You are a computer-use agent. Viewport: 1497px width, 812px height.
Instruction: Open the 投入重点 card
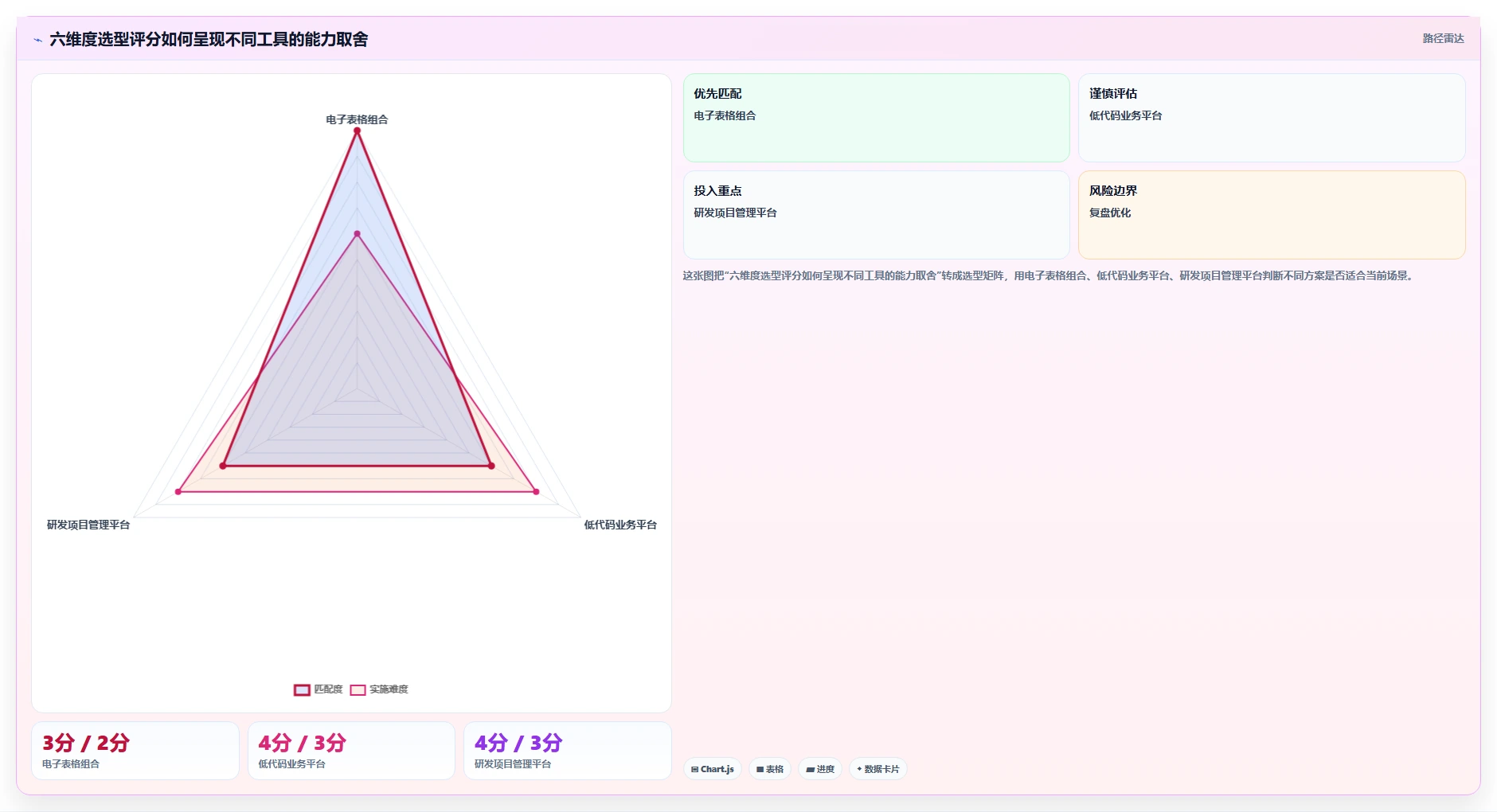(876, 215)
